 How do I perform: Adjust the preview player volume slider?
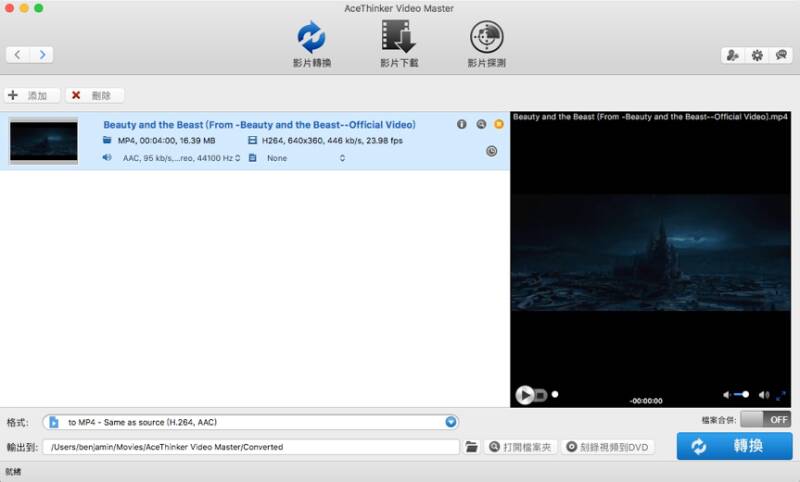pos(741,394)
